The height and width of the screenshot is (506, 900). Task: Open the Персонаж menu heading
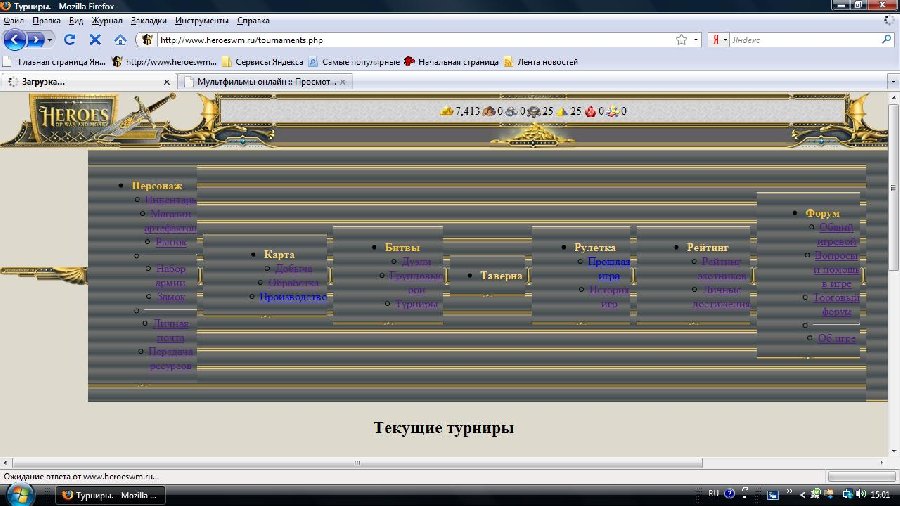point(157,186)
